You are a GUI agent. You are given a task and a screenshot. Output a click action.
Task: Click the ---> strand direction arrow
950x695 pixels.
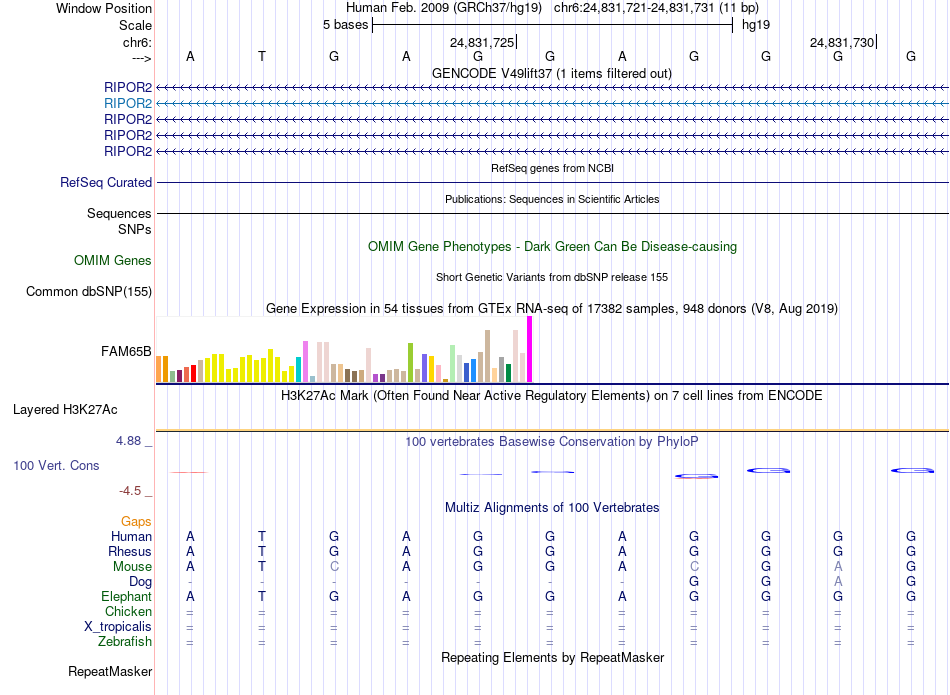(142, 58)
